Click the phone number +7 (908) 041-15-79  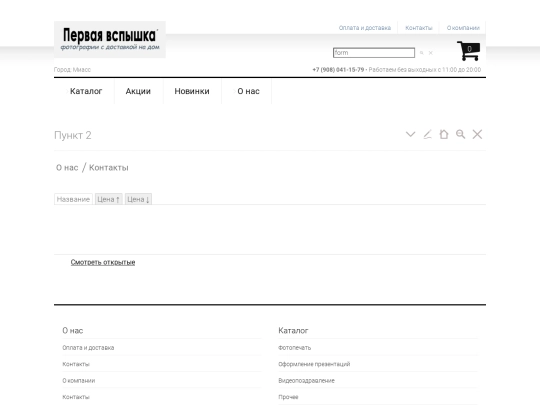(x=338, y=70)
